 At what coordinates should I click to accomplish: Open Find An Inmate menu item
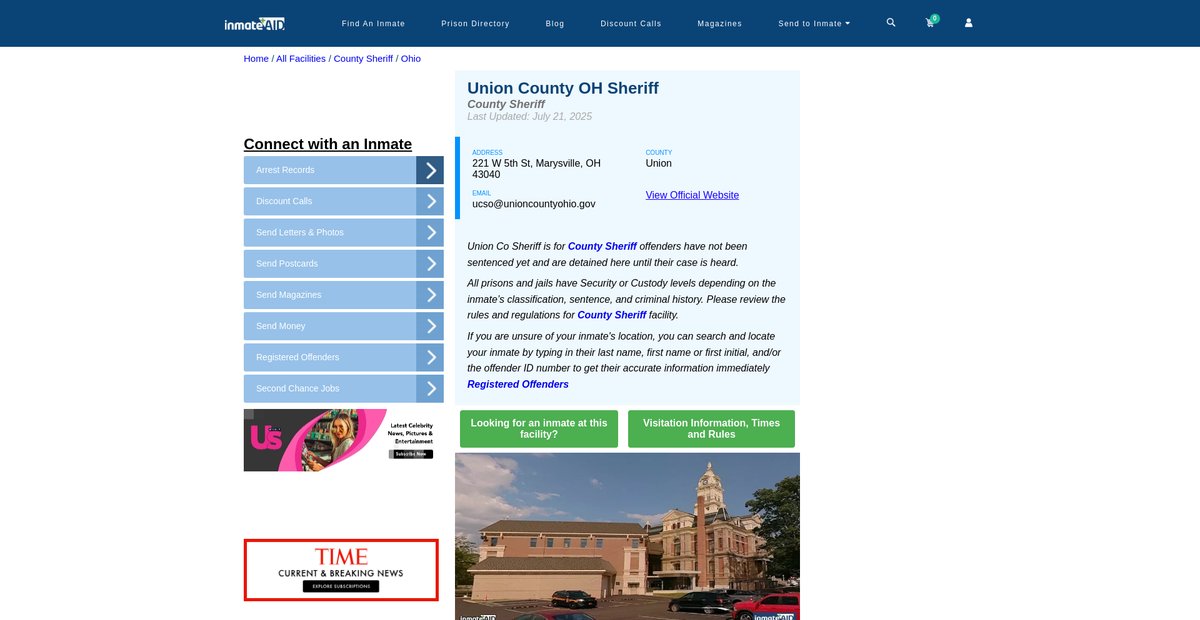coord(373,23)
